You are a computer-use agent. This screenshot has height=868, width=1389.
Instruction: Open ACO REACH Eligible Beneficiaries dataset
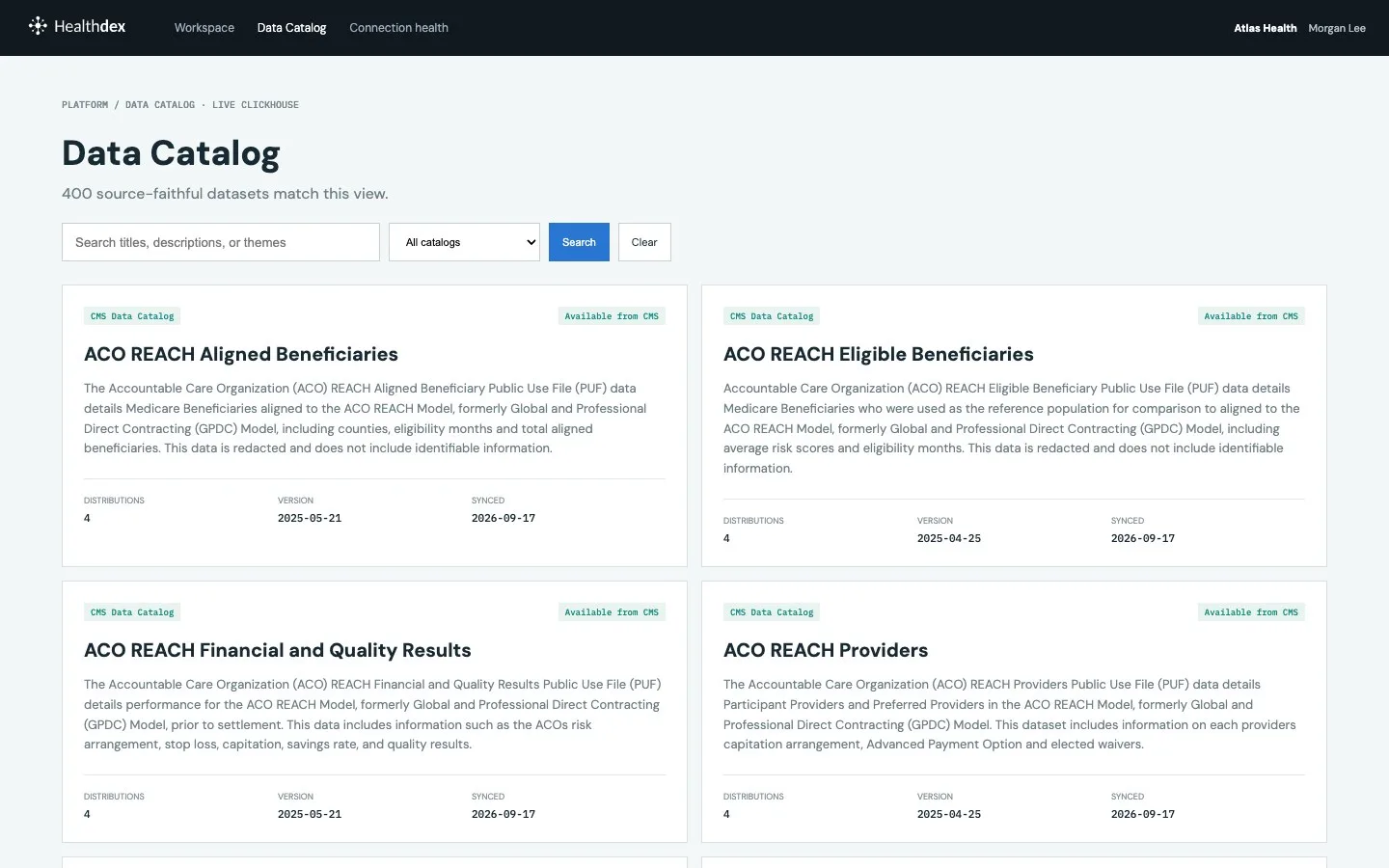879,354
